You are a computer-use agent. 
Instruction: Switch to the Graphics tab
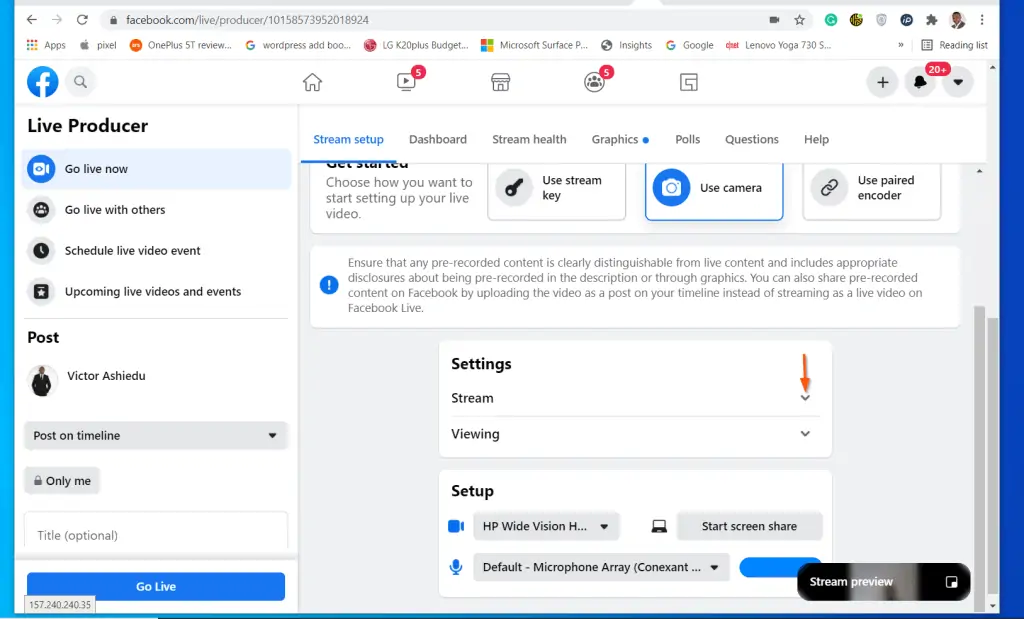[x=620, y=139]
